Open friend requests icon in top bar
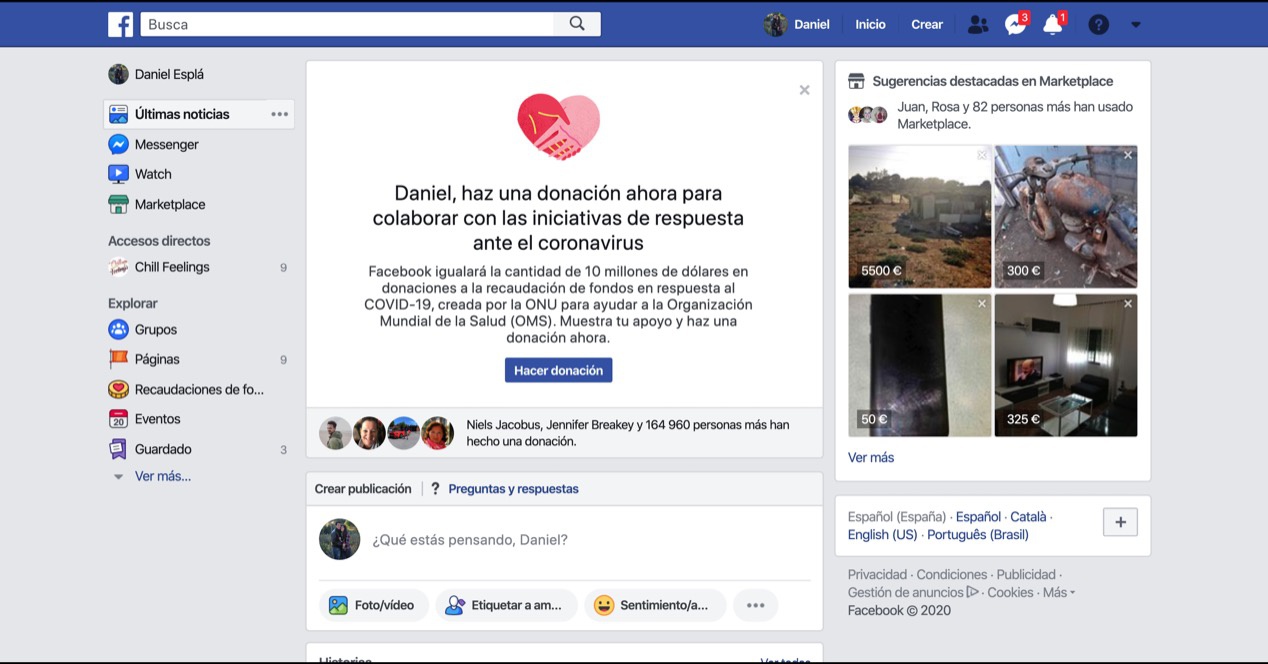The image size is (1268, 664). point(978,25)
